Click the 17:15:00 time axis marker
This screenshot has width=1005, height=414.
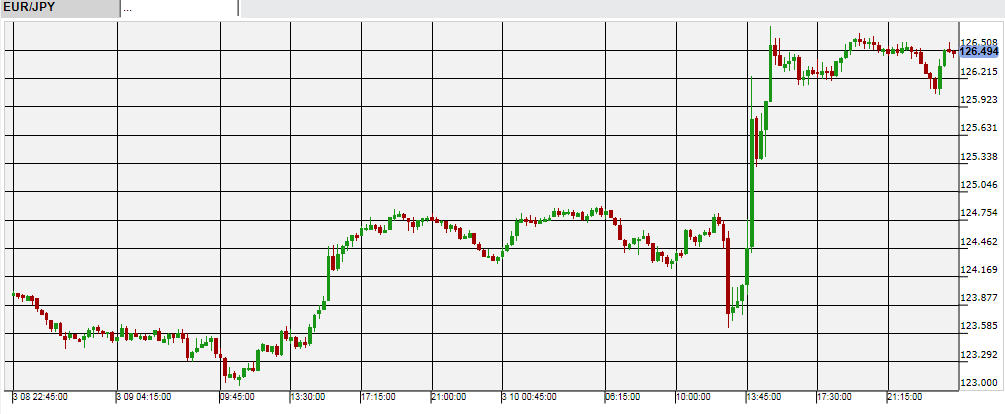tap(378, 397)
